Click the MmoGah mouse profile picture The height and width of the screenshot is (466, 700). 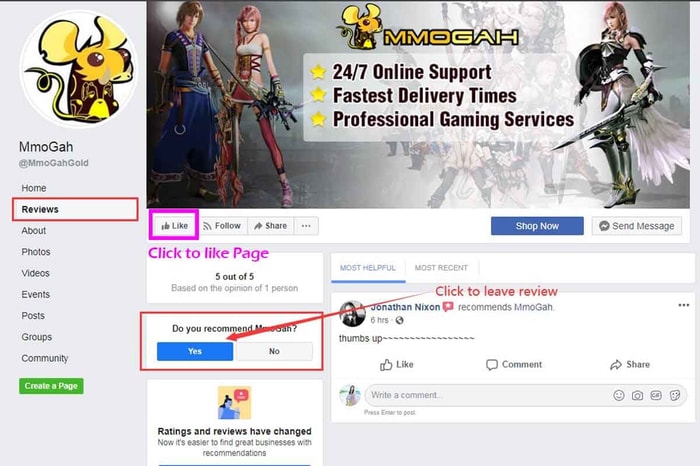pos(79,69)
